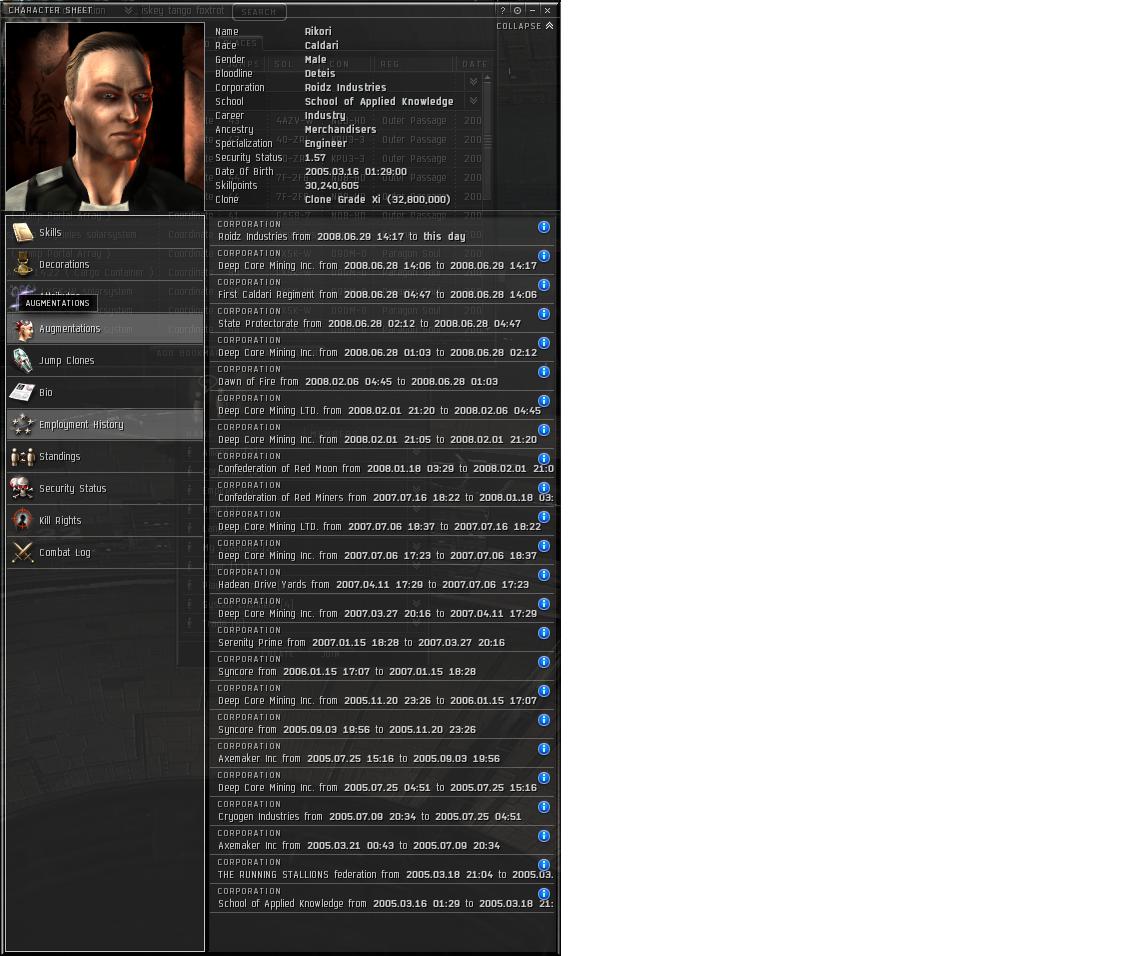
Task: Show info for State Protectorate row
Action: point(544,314)
